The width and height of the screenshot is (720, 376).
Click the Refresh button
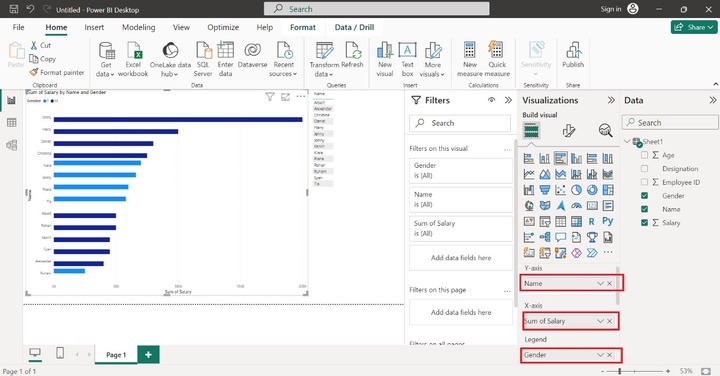(x=352, y=55)
